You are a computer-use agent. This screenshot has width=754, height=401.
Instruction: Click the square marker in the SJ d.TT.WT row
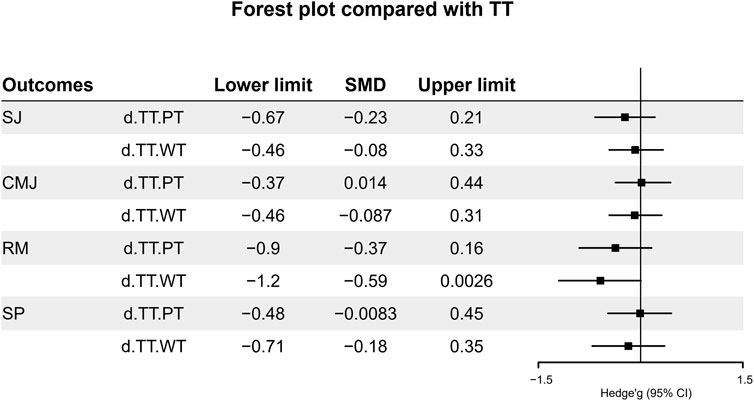pos(635,150)
